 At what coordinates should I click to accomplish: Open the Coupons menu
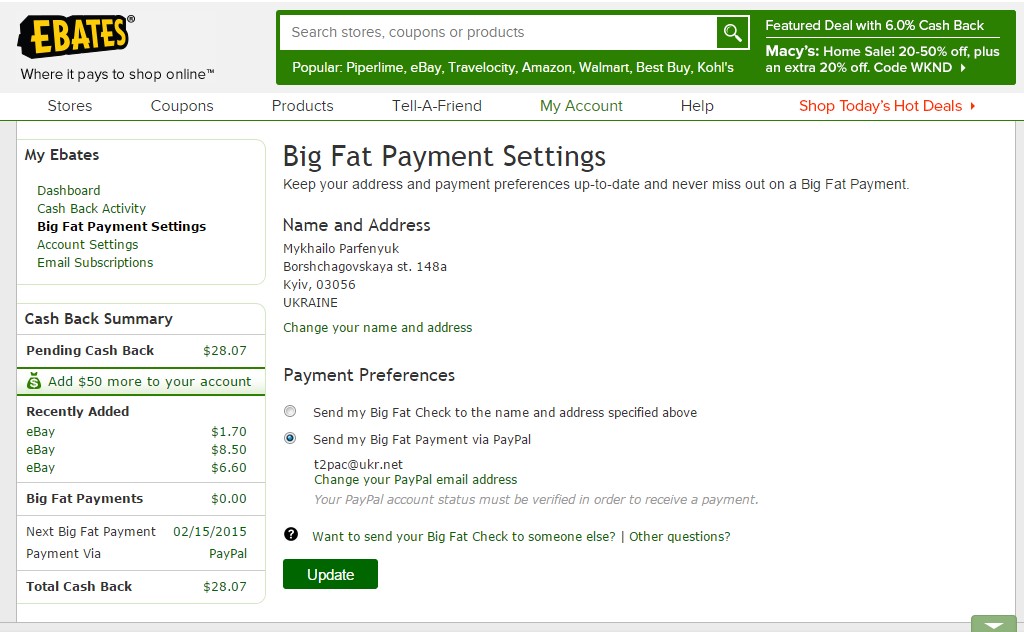(182, 106)
